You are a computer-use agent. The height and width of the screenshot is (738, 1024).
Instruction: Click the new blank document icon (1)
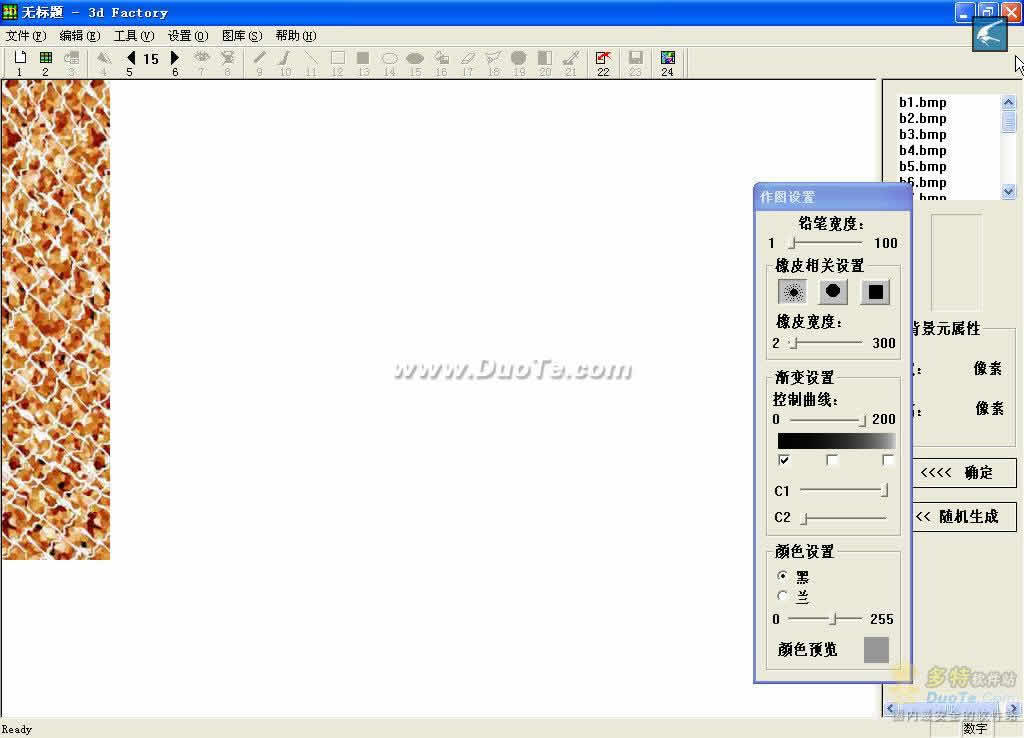tap(19, 59)
